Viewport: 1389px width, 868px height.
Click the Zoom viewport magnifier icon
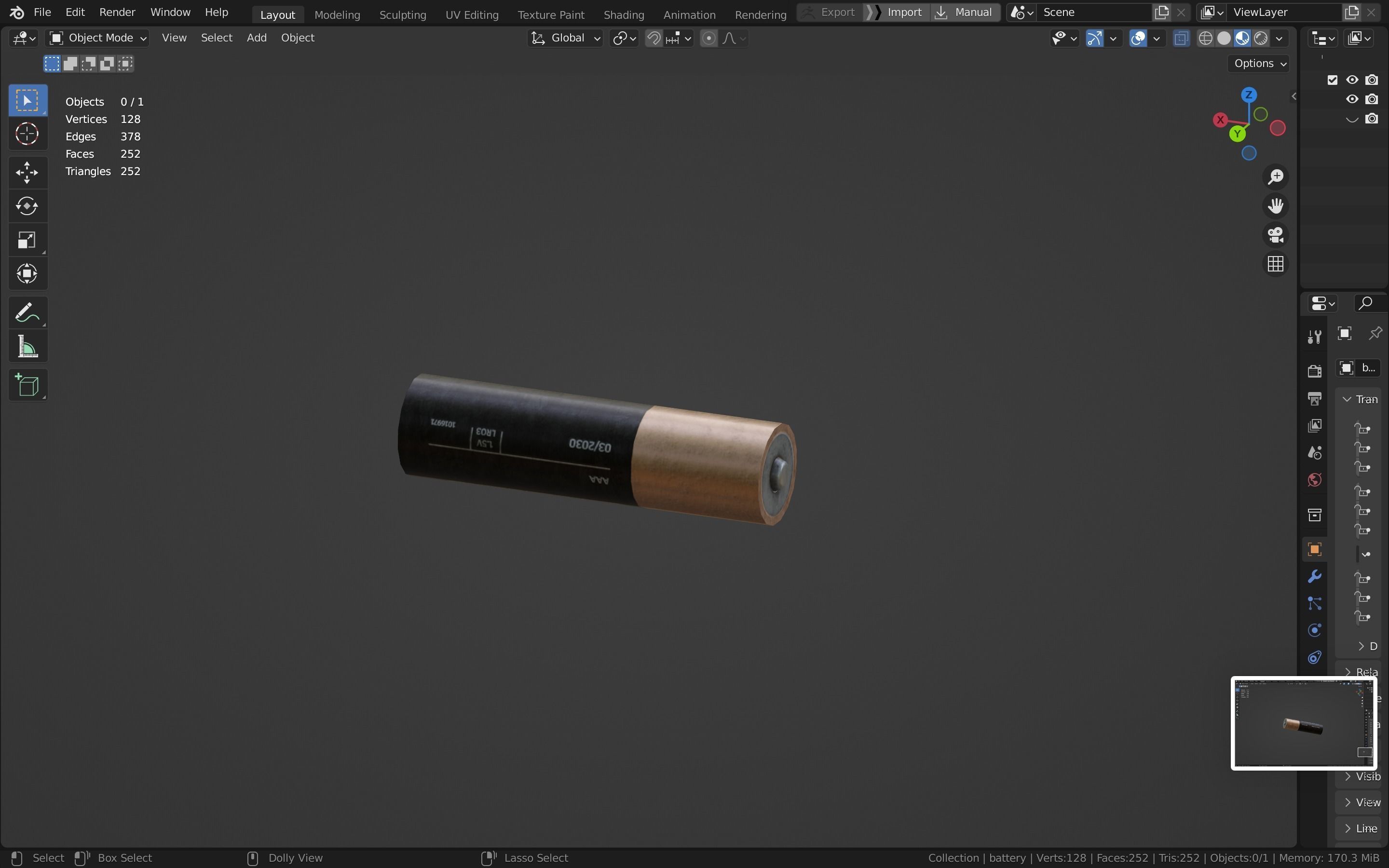(x=1275, y=177)
